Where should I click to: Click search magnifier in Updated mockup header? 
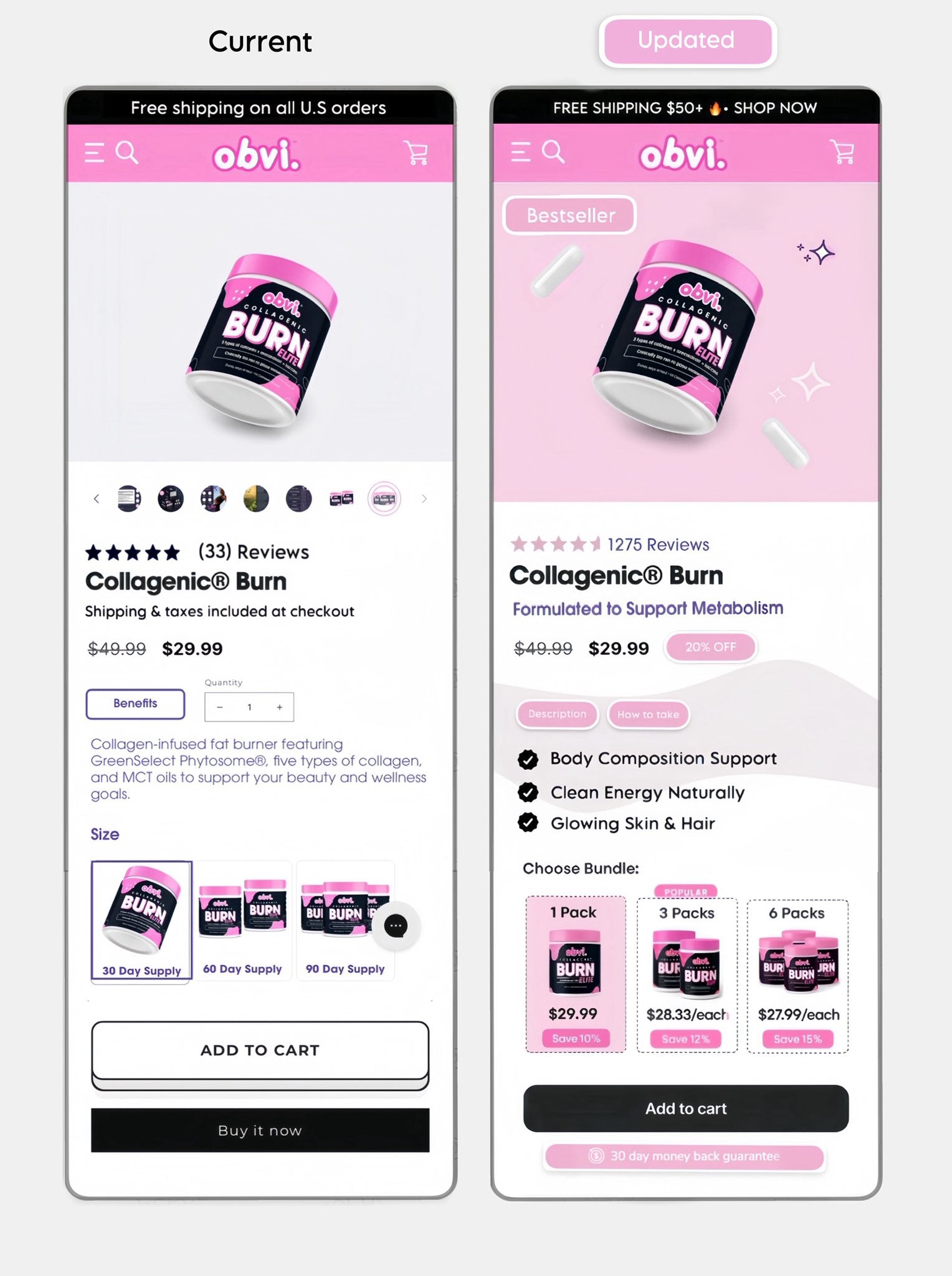[553, 151]
